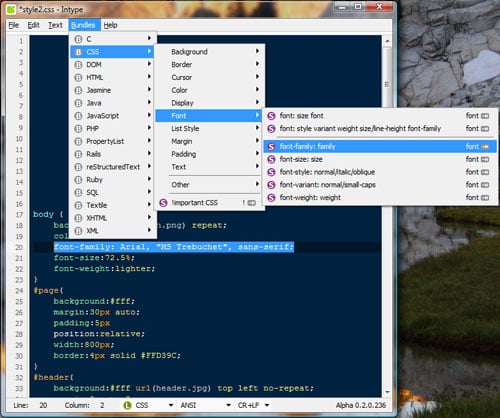Click snippet icon beside 'font: size font'
Viewport: 500px width, 418px height.
[x=271, y=116]
